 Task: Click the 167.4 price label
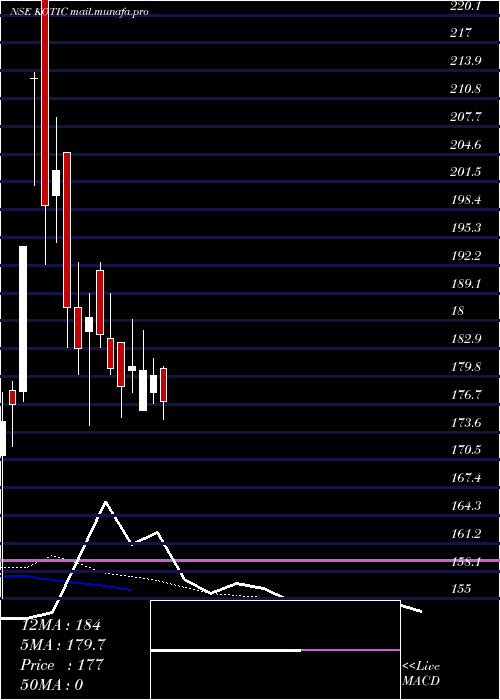465,478
